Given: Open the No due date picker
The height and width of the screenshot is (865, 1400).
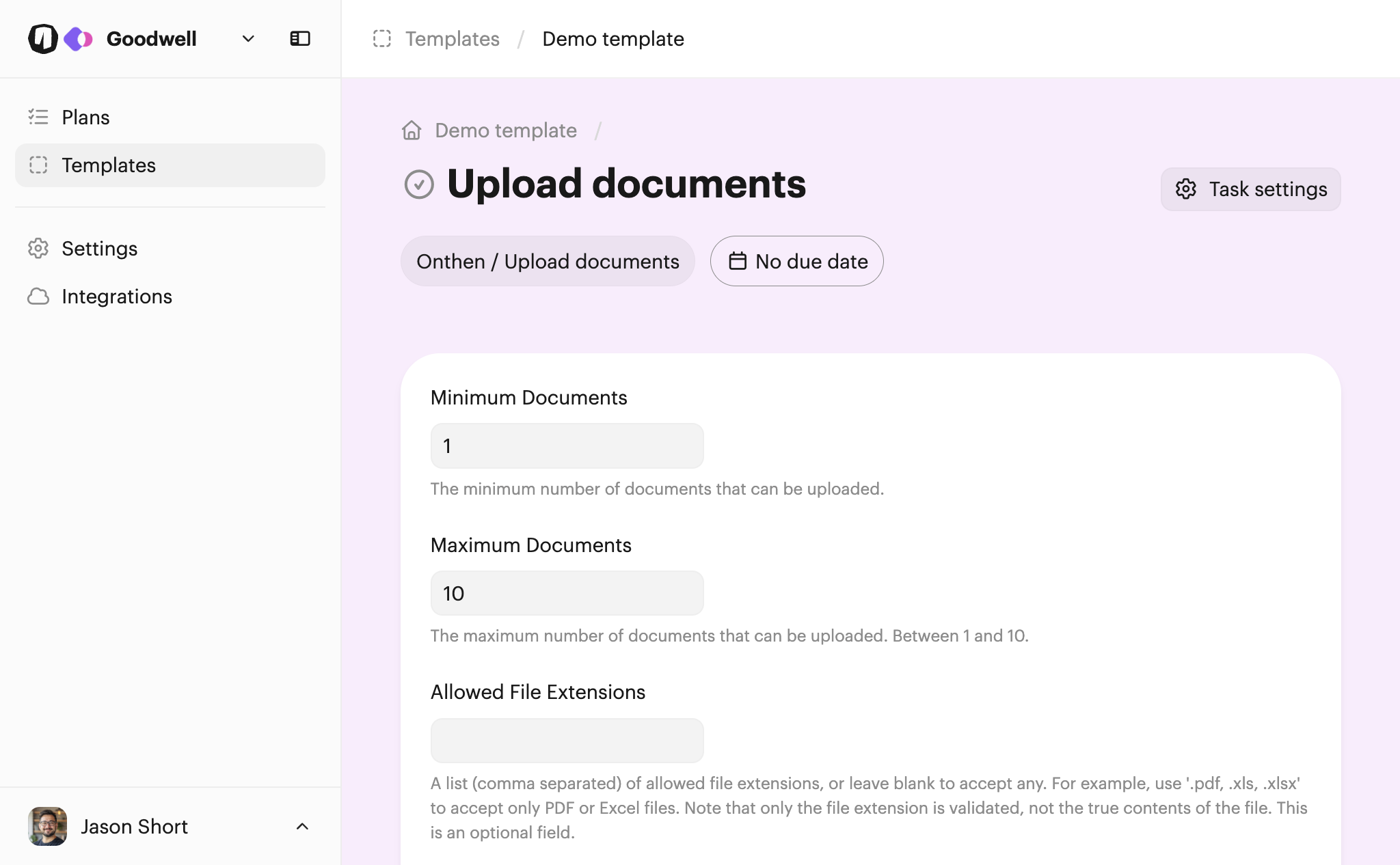Looking at the screenshot, I should coord(796,261).
